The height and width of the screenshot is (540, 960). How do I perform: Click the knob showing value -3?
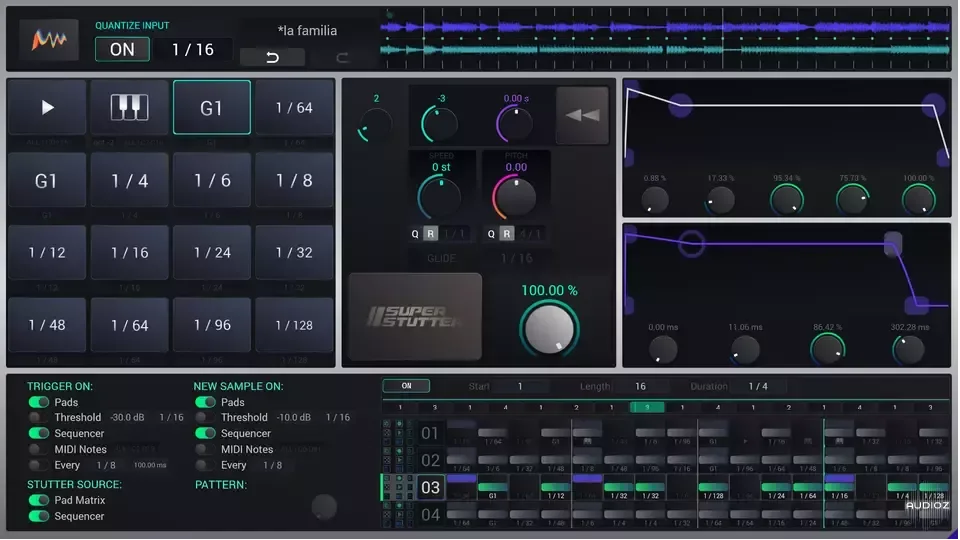(x=439, y=123)
